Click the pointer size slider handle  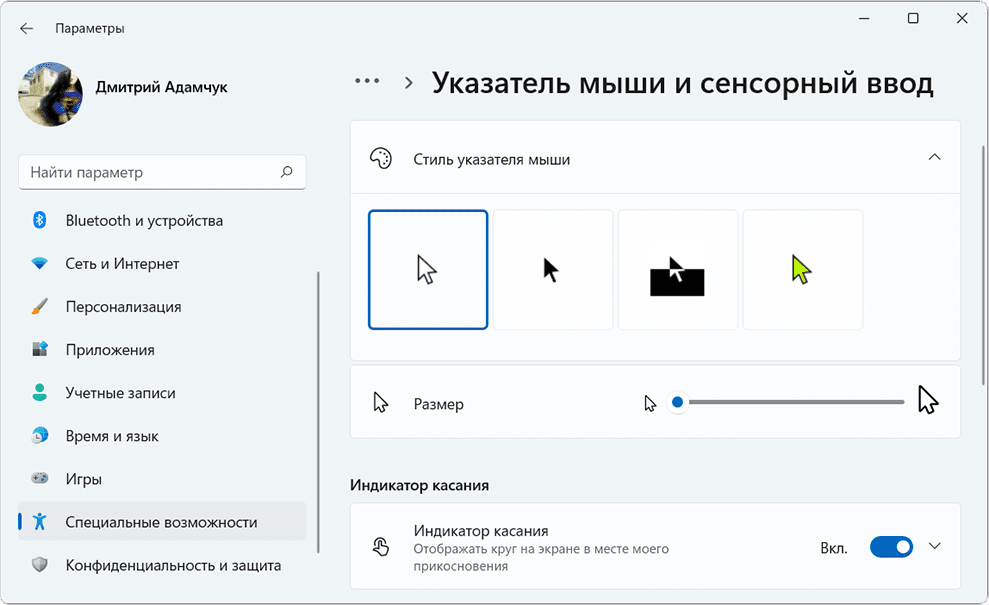[677, 402]
